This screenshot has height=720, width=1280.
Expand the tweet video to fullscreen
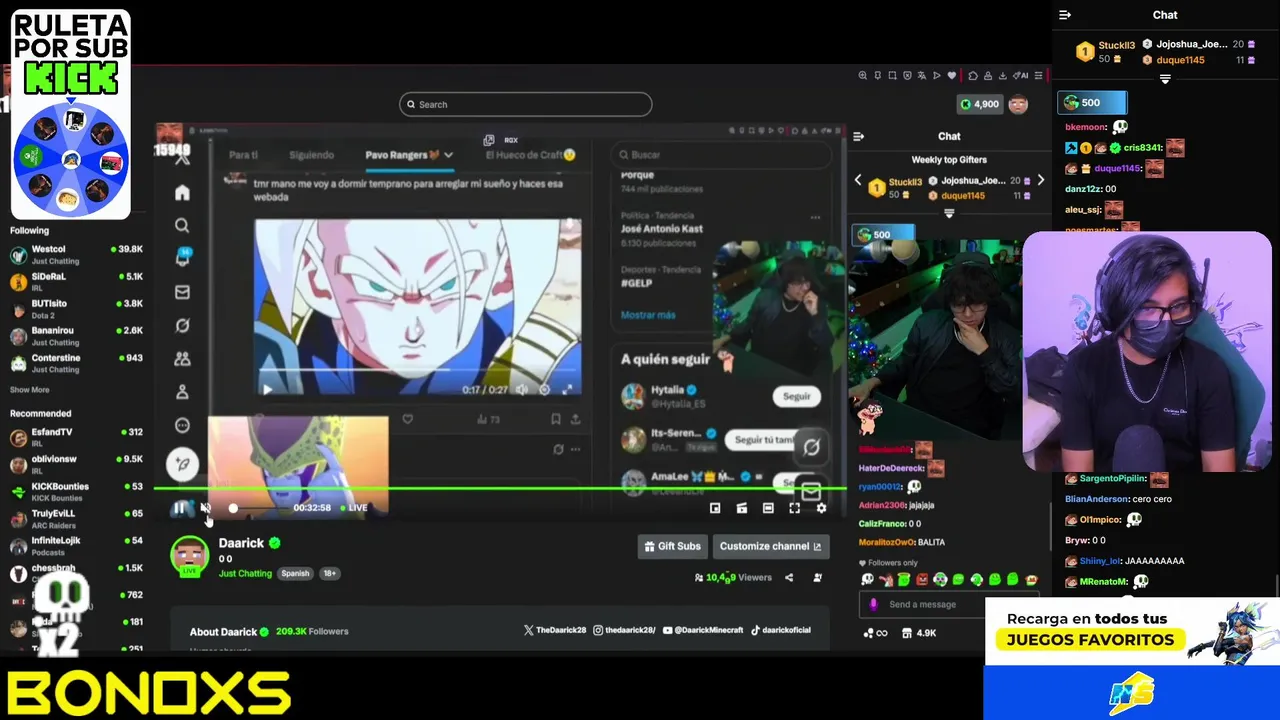click(x=568, y=390)
